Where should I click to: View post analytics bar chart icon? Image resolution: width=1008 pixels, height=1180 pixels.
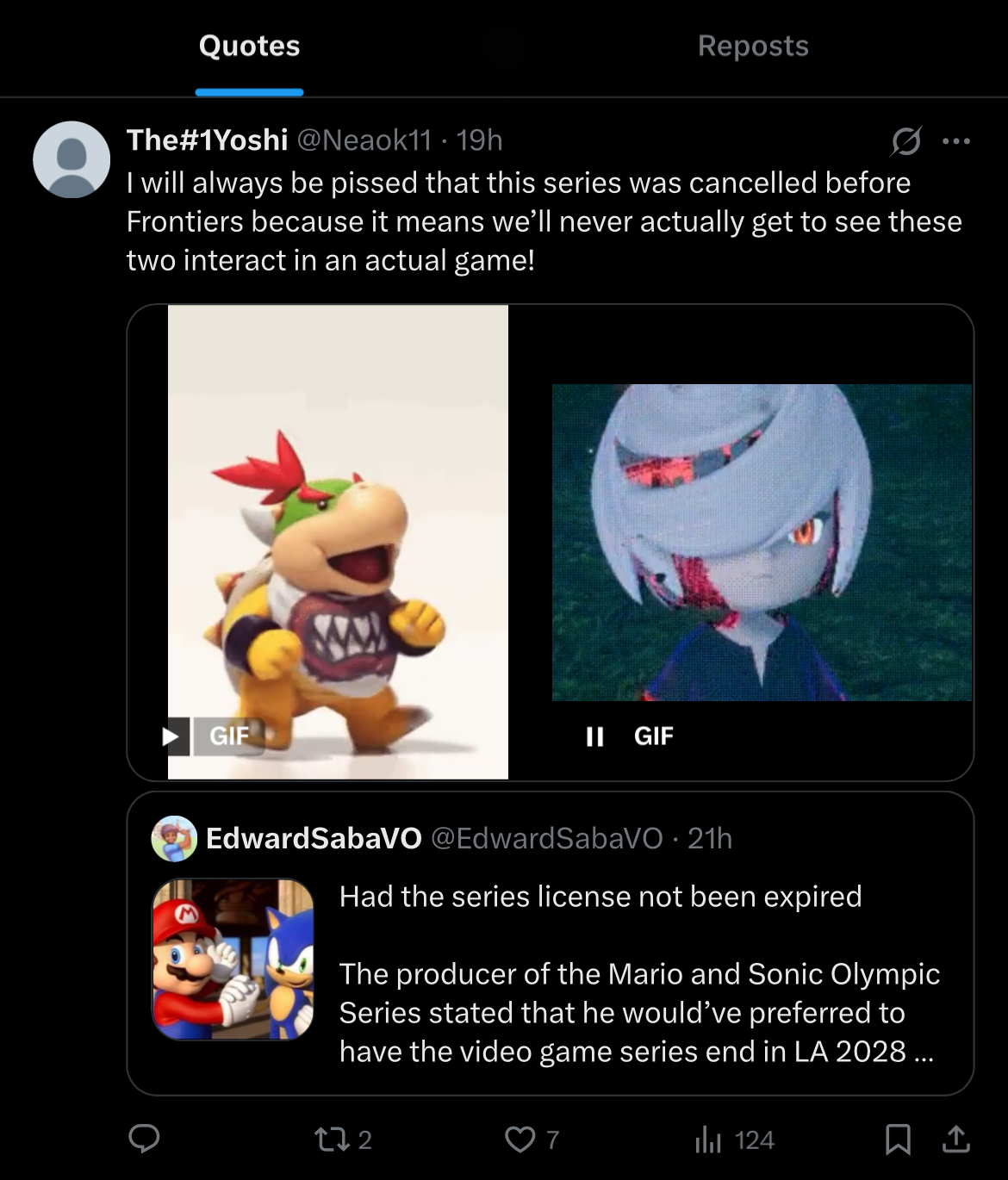click(707, 1140)
